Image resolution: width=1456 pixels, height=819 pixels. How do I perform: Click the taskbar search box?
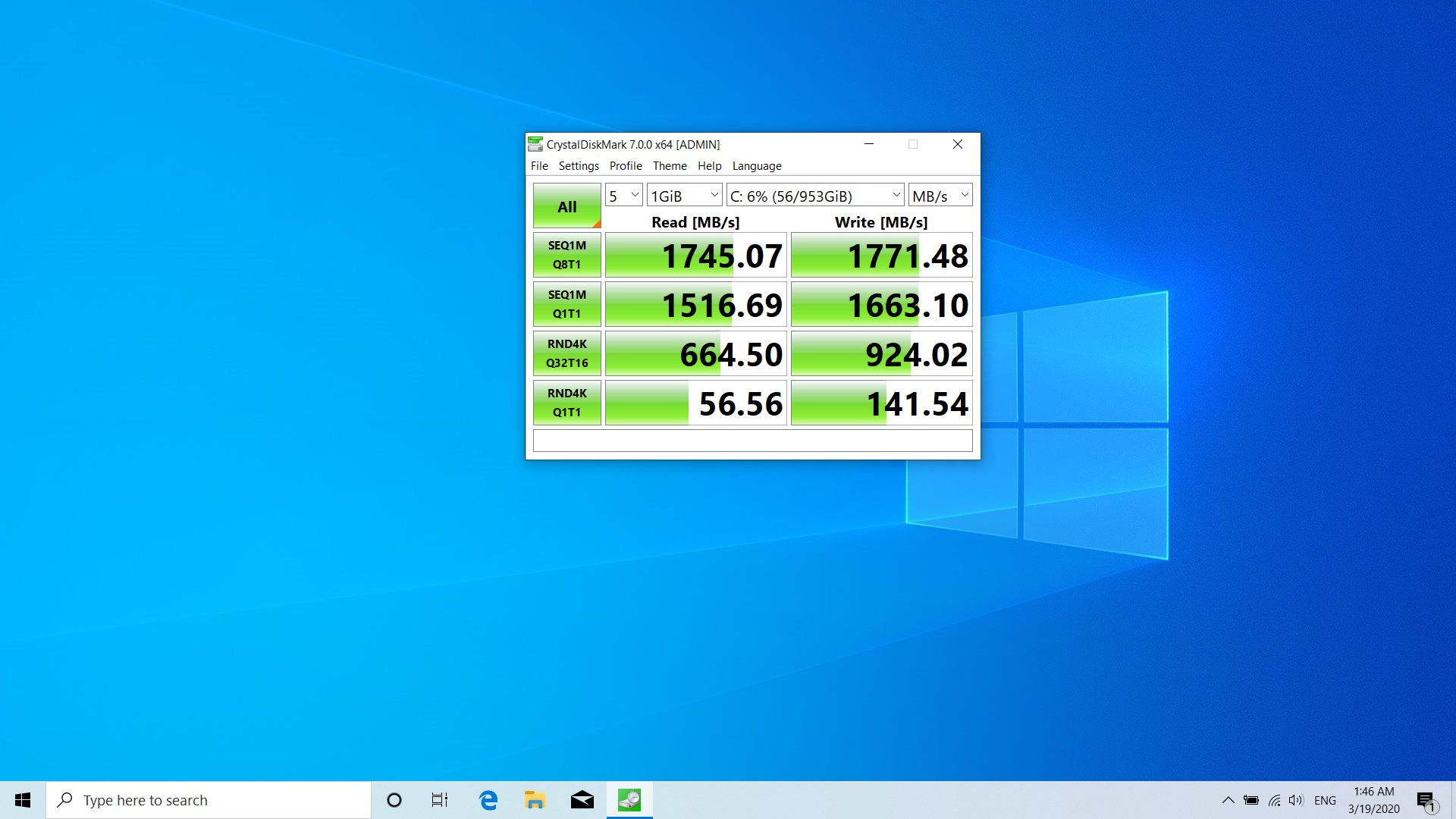(x=209, y=800)
